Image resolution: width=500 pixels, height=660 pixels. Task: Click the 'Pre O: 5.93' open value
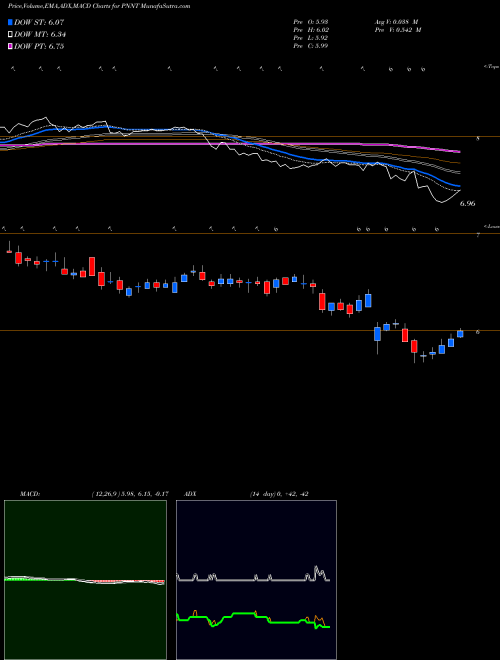(x=311, y=22)
